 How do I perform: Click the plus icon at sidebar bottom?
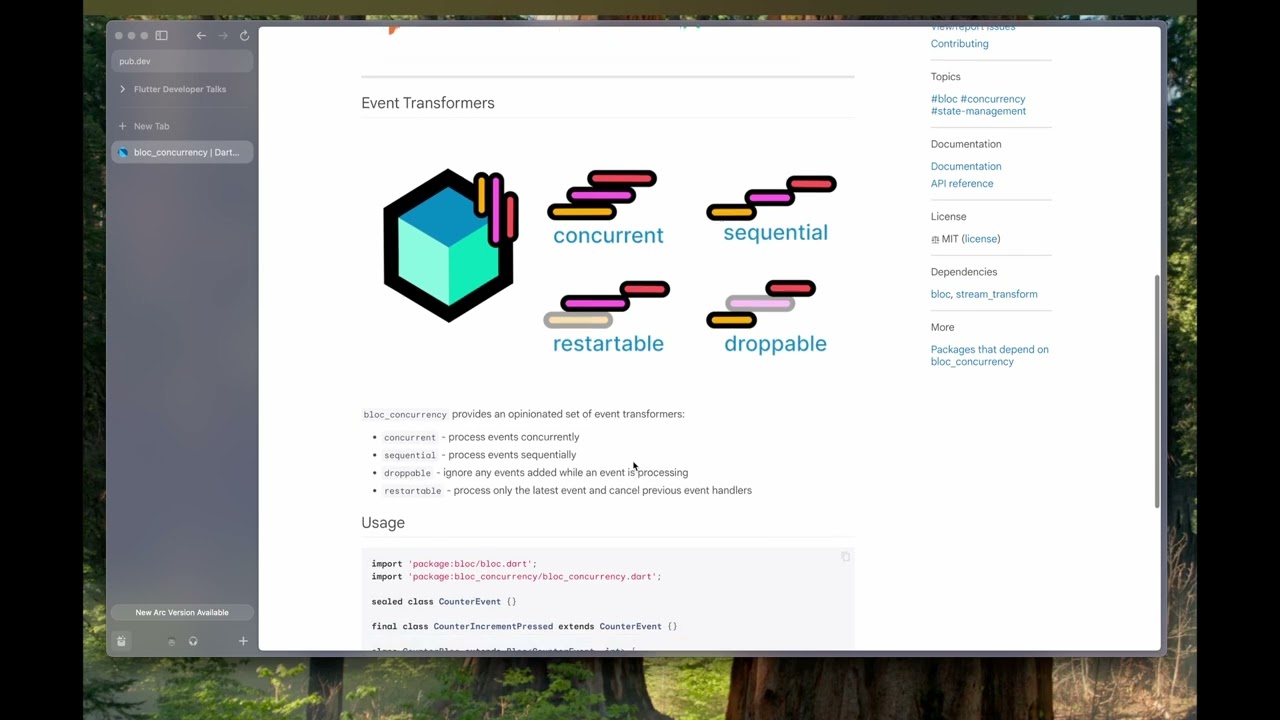(x=243, y=641)
